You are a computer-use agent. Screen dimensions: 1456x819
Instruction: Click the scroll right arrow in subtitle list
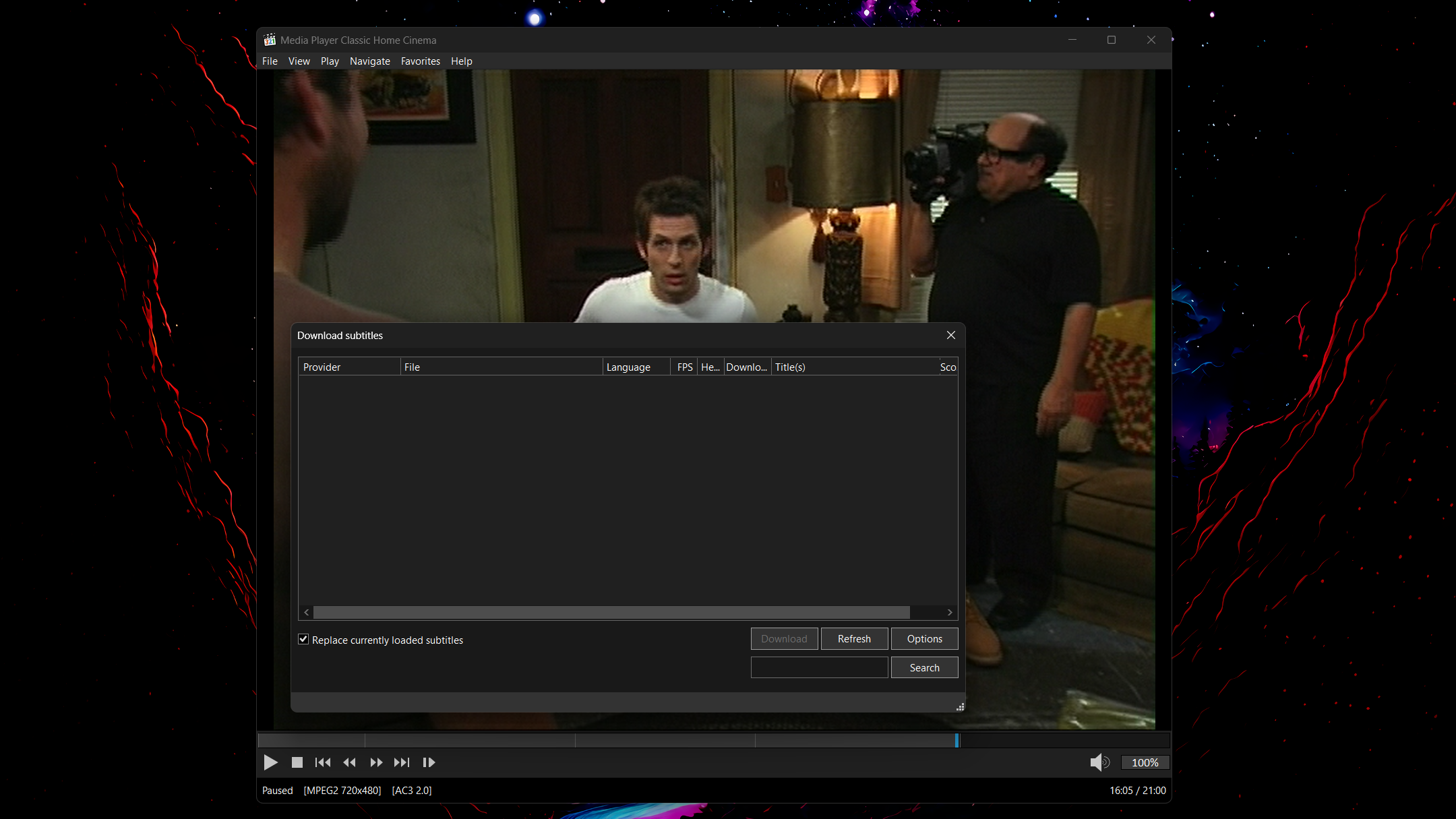pyautogui.click(x=950, y=612)
